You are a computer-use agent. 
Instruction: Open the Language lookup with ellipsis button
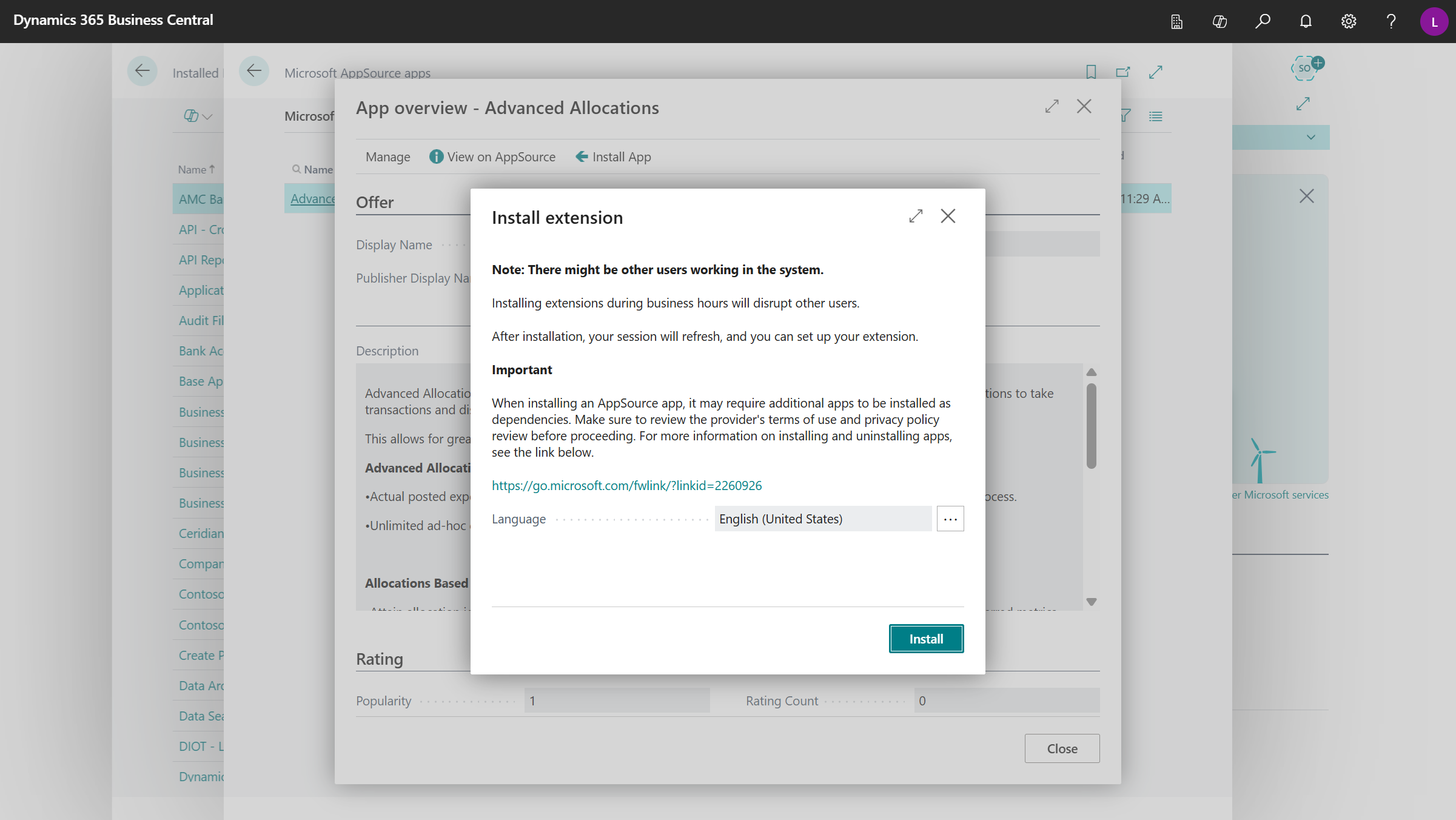coord(950,519)
